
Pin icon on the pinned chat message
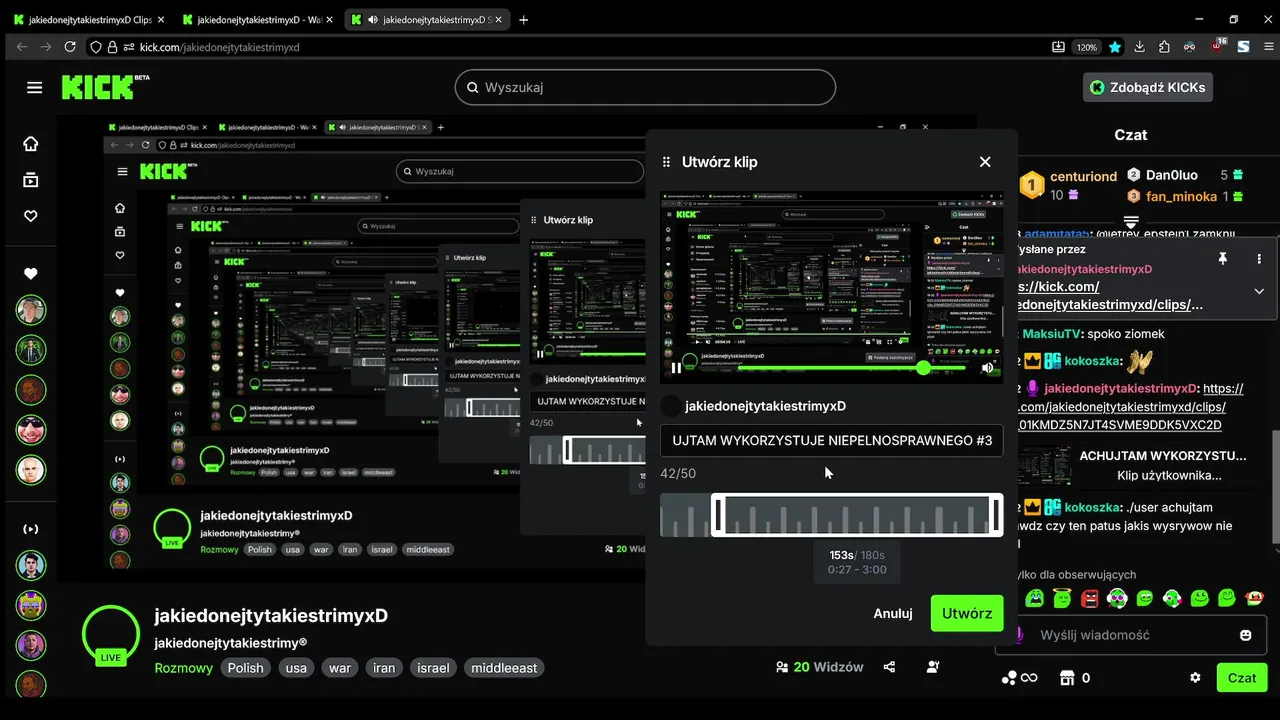pyautogui.click(x=1222, y=258)
